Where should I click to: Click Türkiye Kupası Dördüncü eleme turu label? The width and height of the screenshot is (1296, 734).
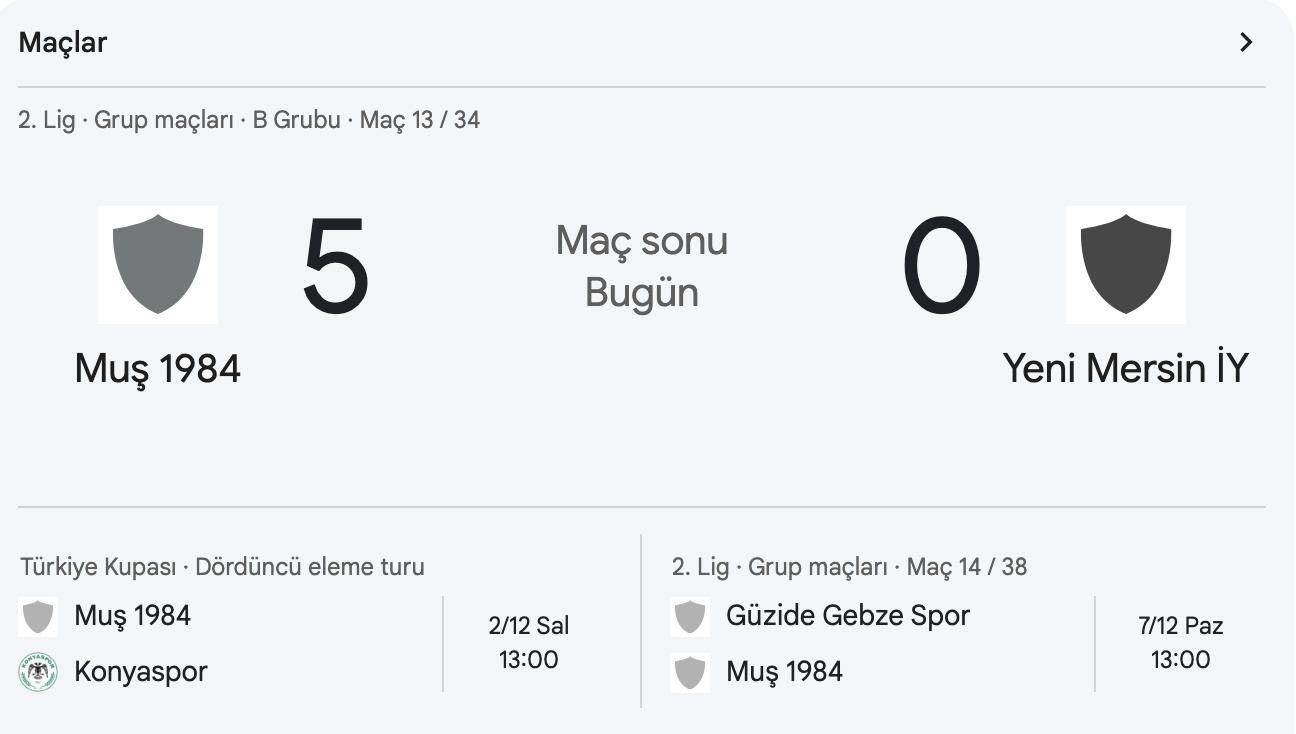(x=222, y=567)
